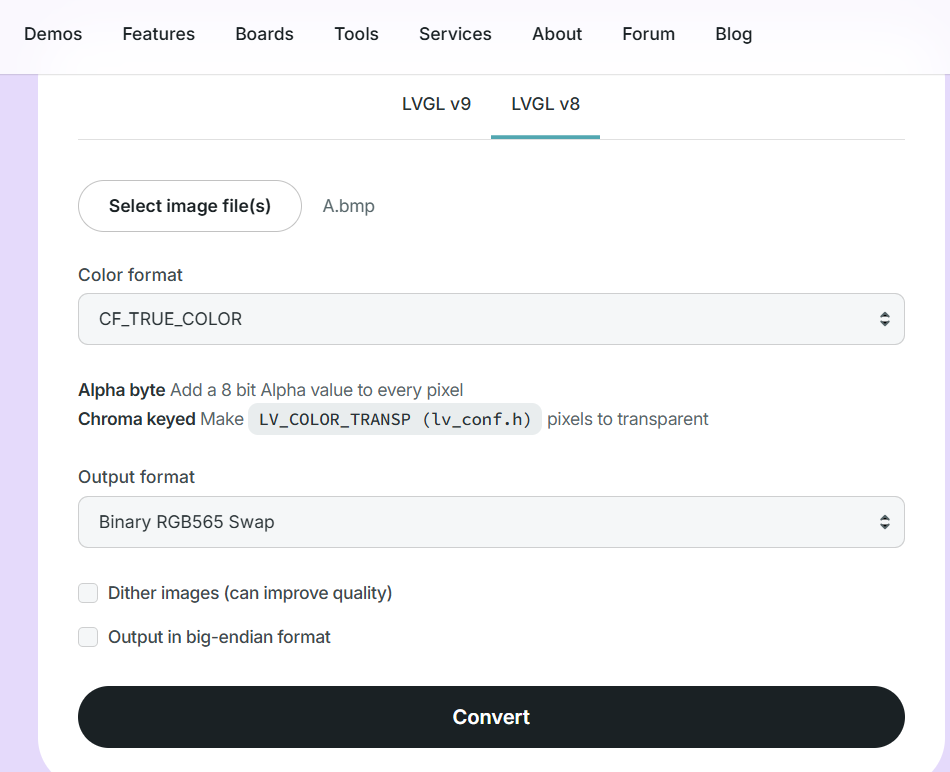Open the Tools navigation item
Viewport: 950px width, 772px height.
pyautogui.click(x=356, y=34)
